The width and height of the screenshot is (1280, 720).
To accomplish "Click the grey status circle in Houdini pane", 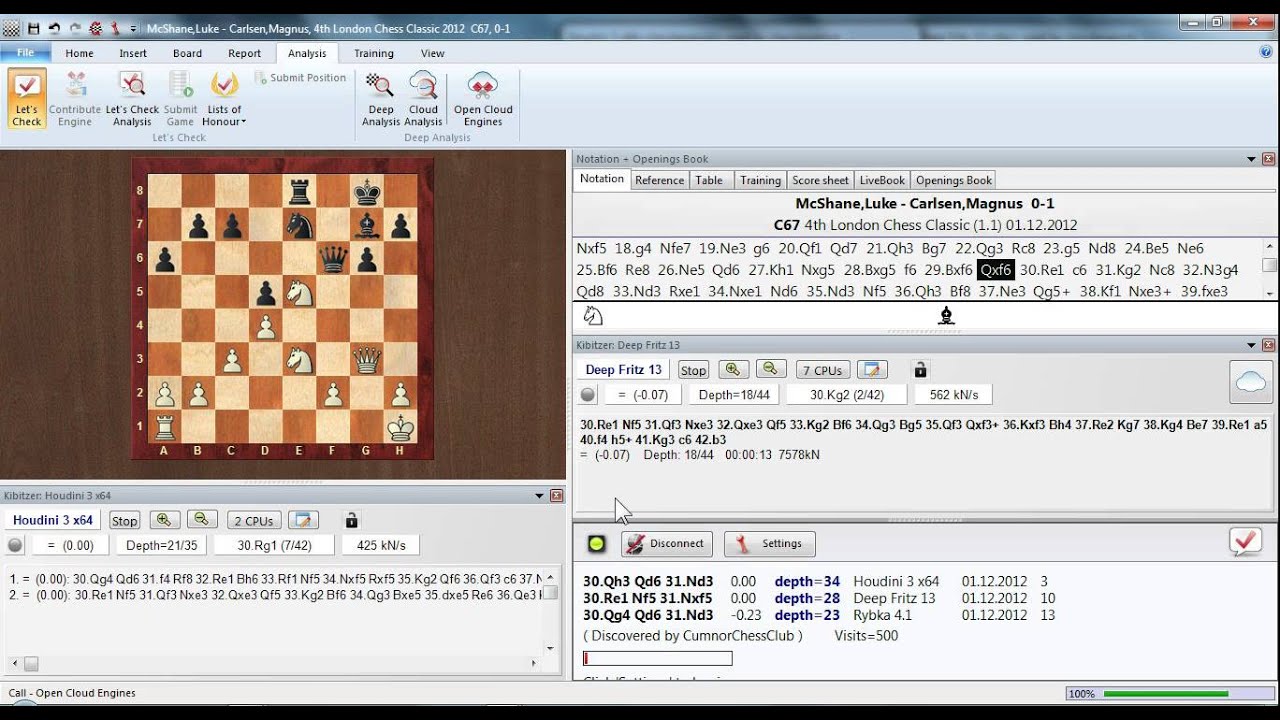I will pyautogui.click(x=15, y=545).
